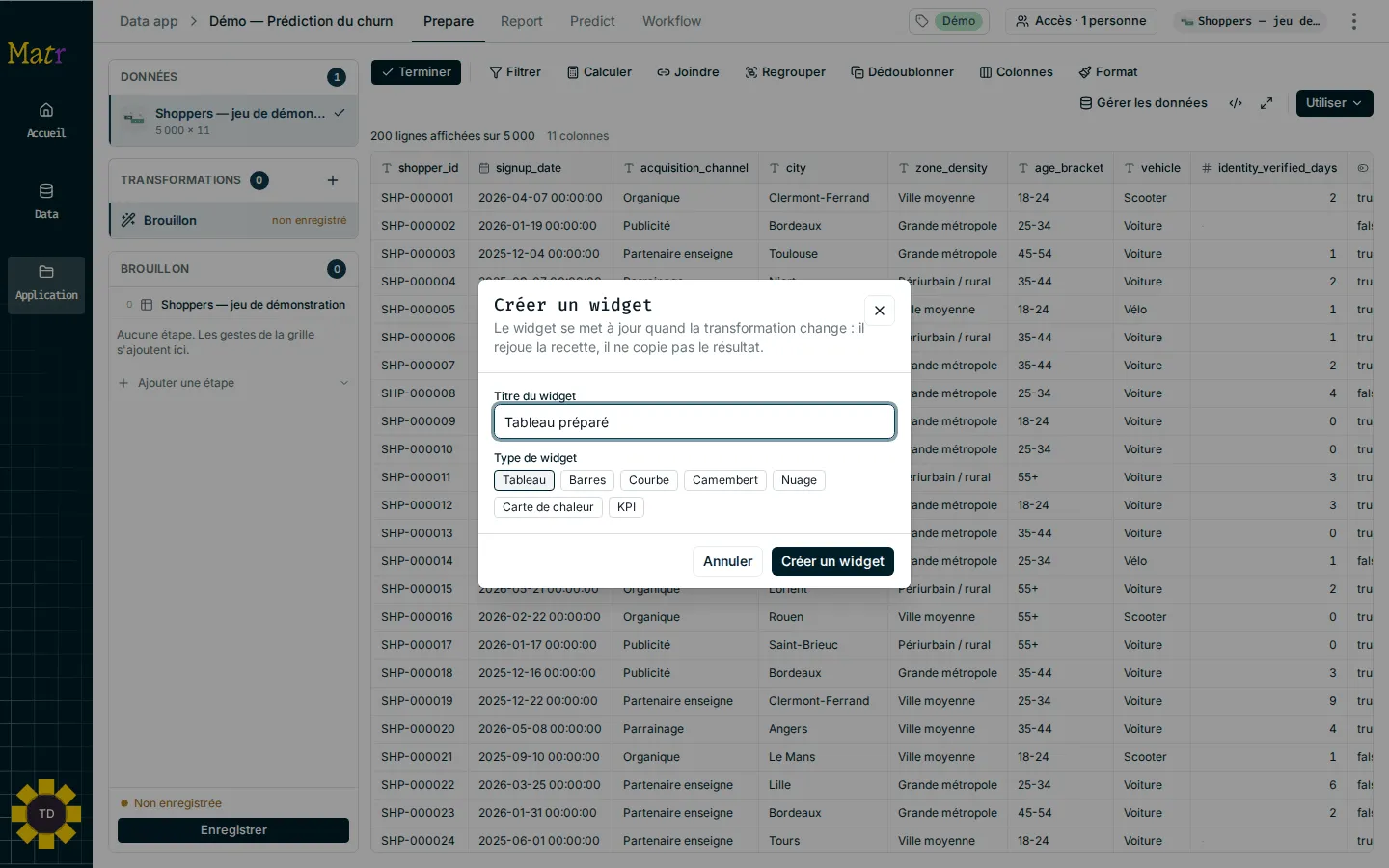This screenshot has height=868, width=1389.
Task: Choose the Nuage widget type
Action: [x=799, y=480]
